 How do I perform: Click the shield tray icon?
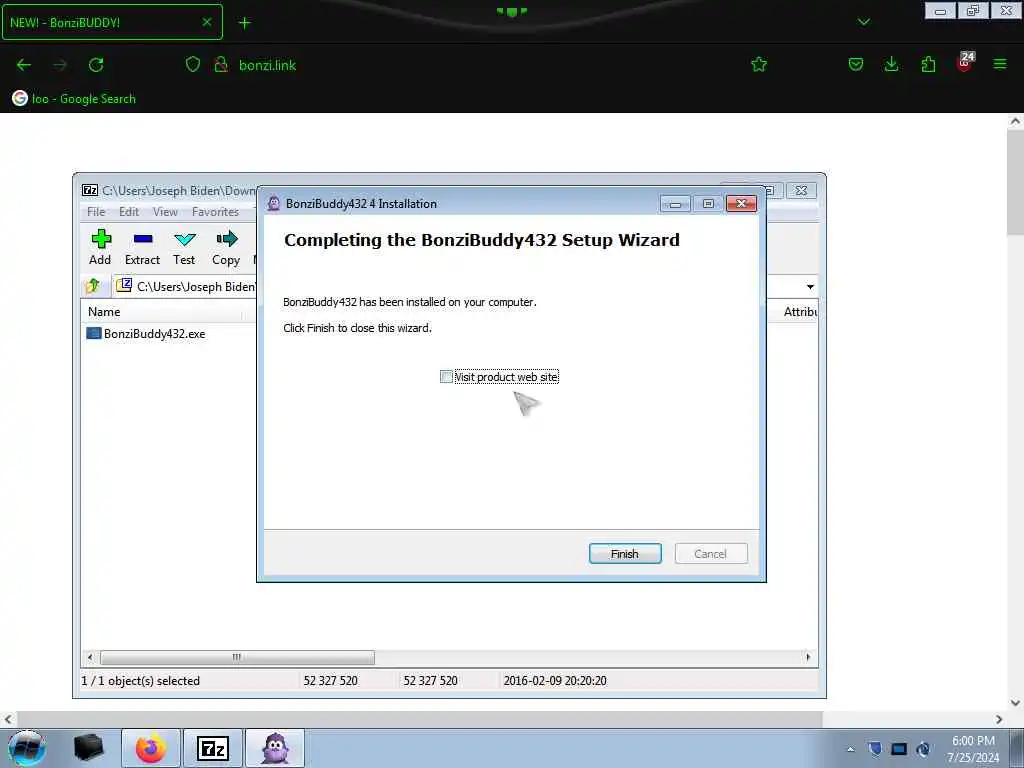pyautogui.click(x=875, y=749)
